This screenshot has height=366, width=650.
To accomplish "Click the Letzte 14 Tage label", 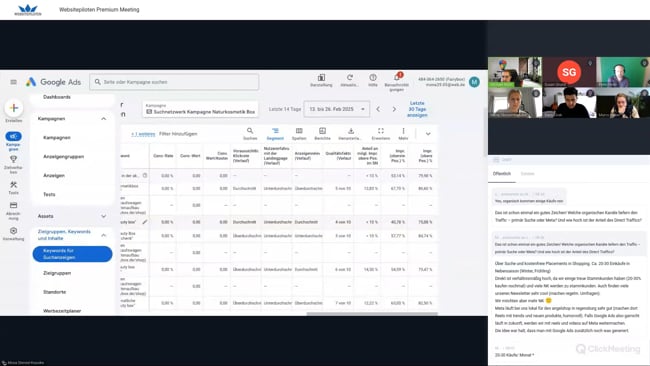I will (285, 109).
